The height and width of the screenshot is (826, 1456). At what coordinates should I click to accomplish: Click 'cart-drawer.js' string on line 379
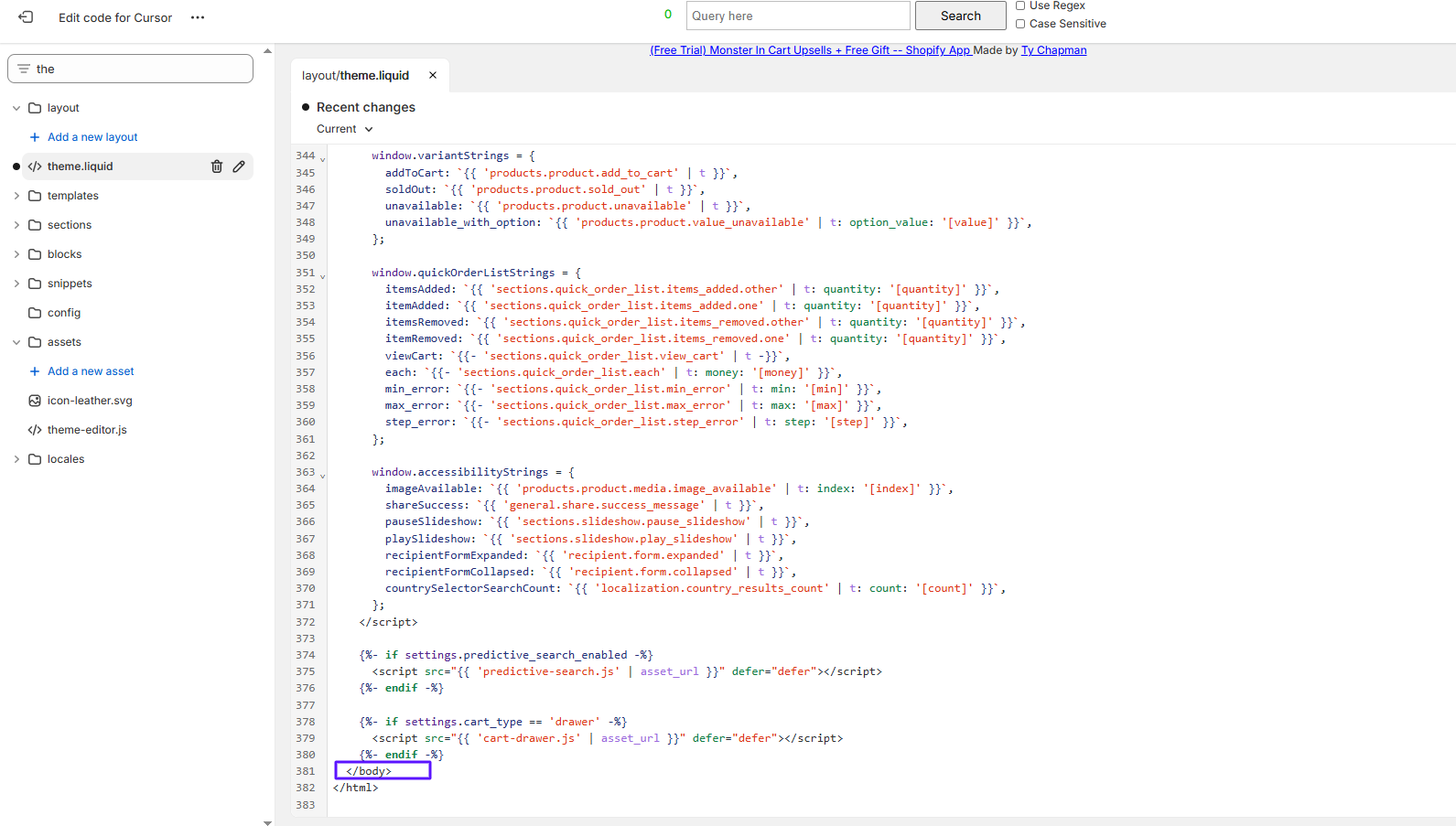(x=529, y=738)
